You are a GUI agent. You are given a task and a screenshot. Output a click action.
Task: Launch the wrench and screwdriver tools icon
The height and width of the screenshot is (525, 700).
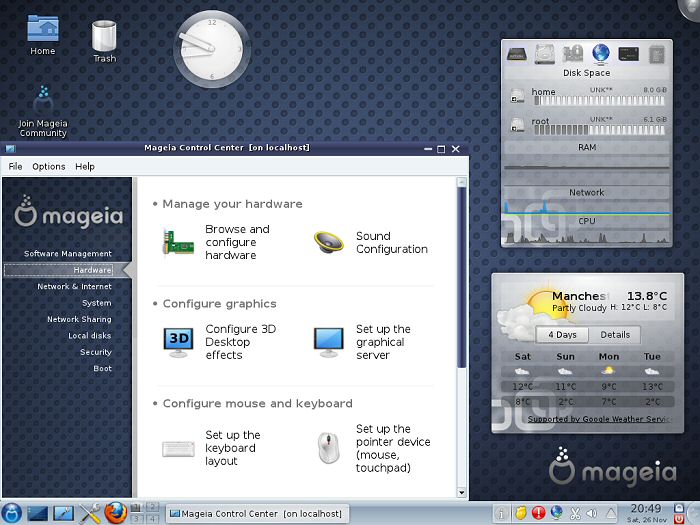(x=90, y=513)
